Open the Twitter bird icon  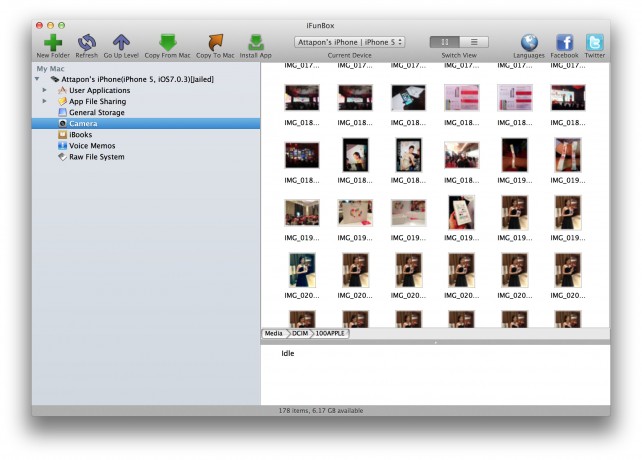(x=595, y=42)
